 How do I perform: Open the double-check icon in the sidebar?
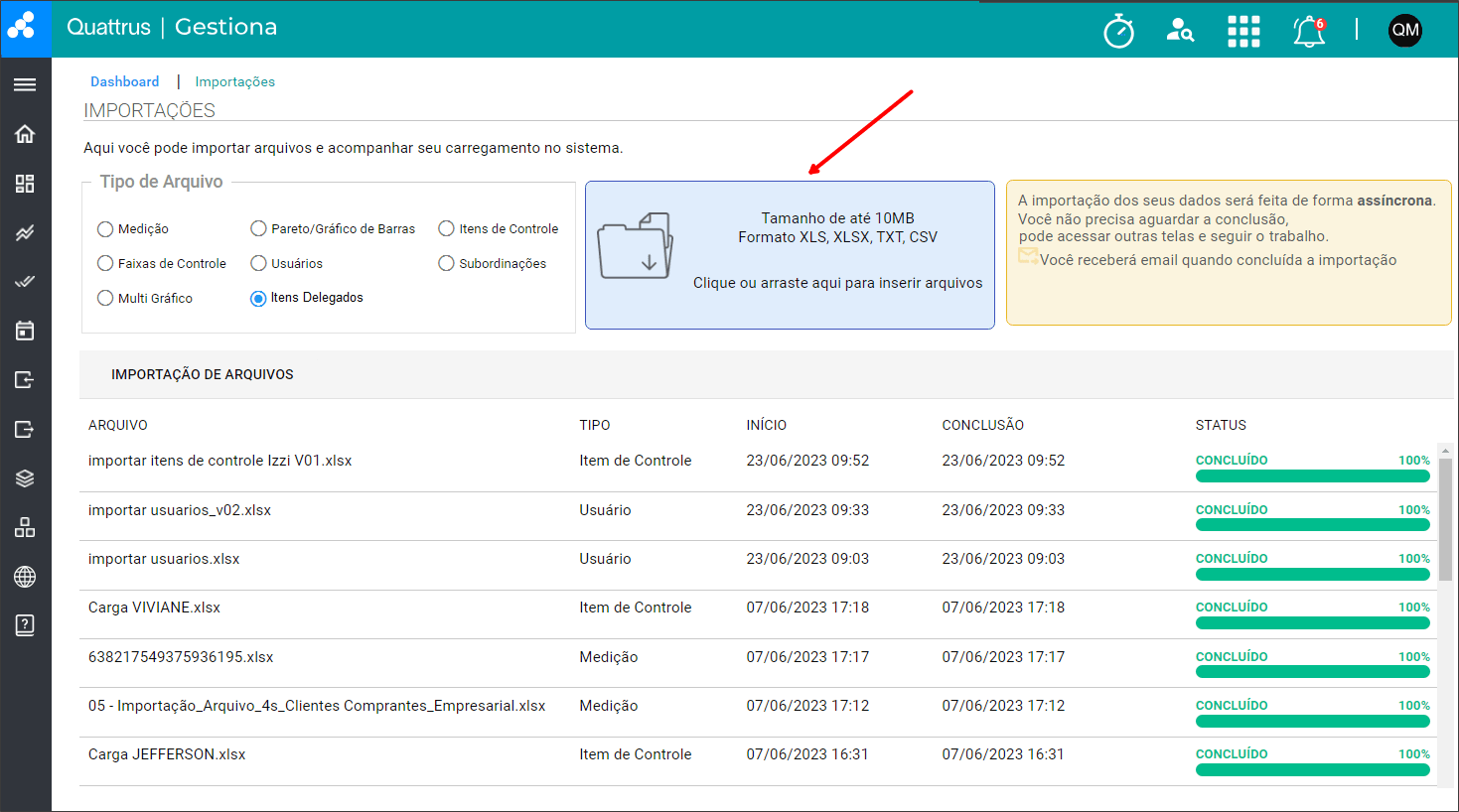[x=25, y=282]
